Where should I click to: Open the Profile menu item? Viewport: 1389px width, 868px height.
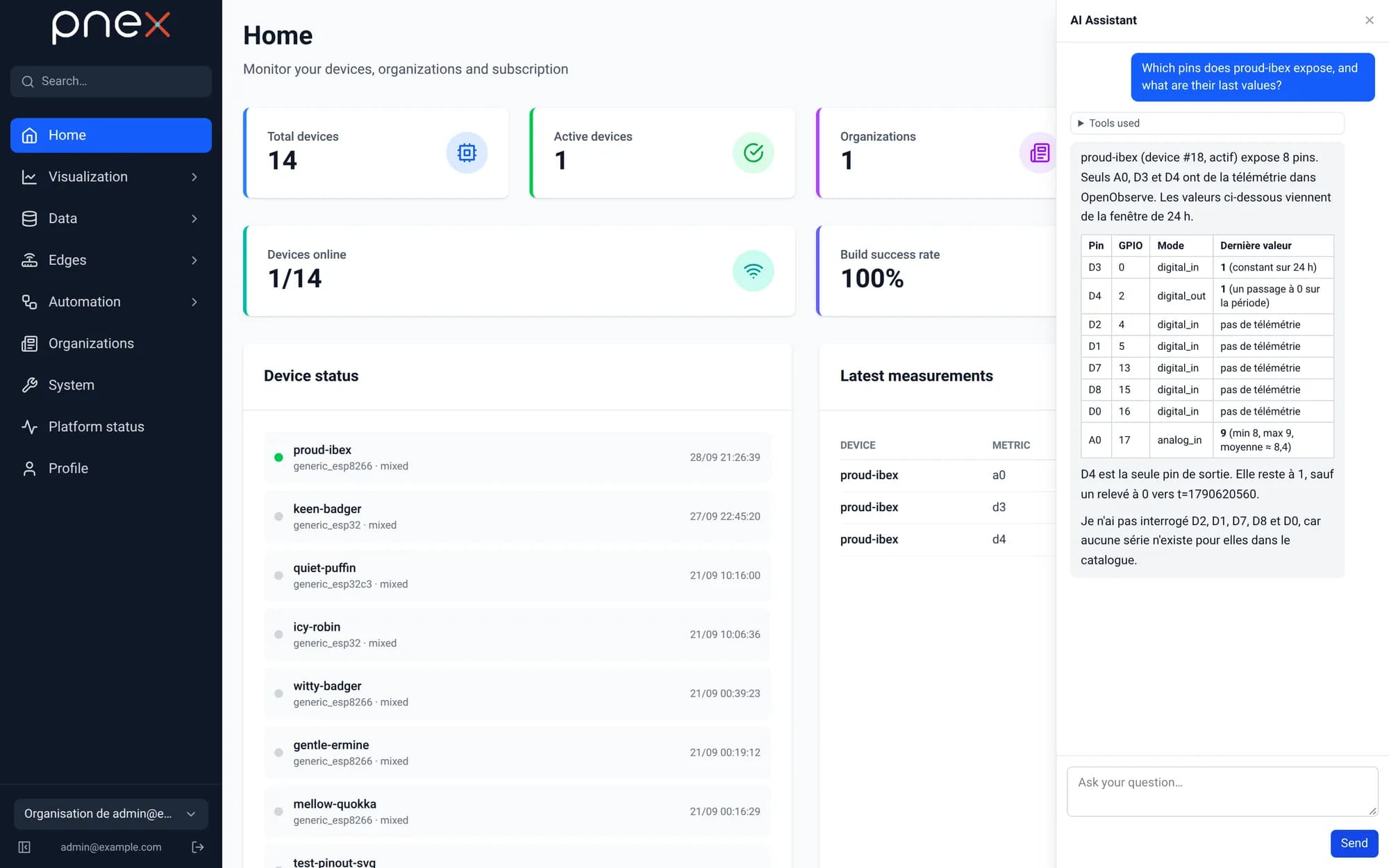tap(111, 469)
